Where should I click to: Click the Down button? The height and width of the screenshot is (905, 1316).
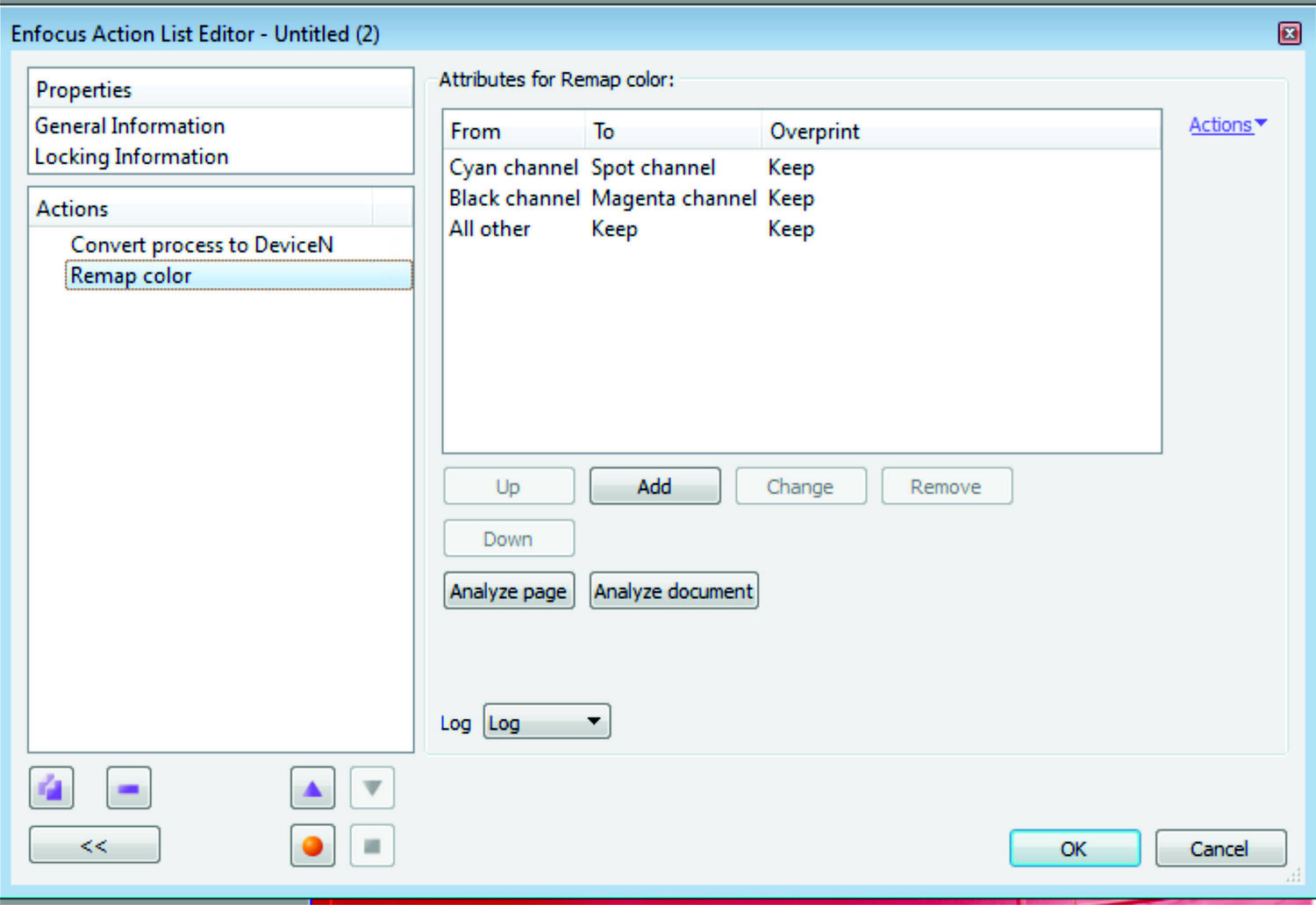pyautogui.click(x=509, y=538)
